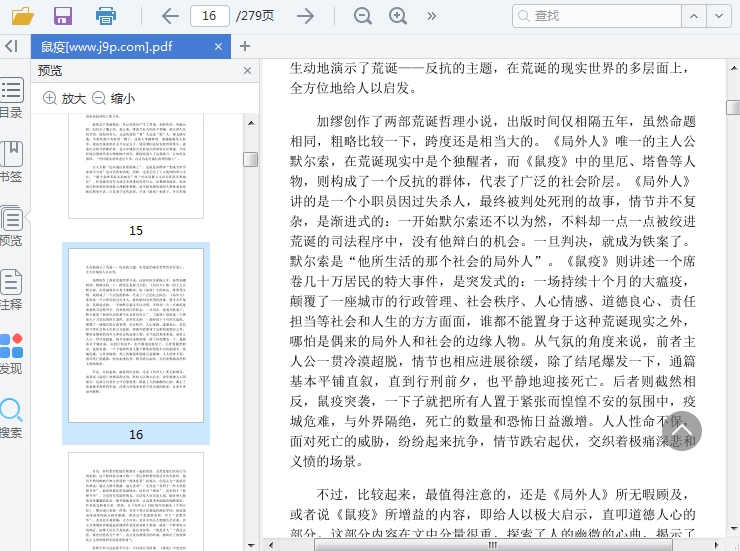Open the 目录 contents sidebar
The image size is (740, 551).
pos(11,98)
